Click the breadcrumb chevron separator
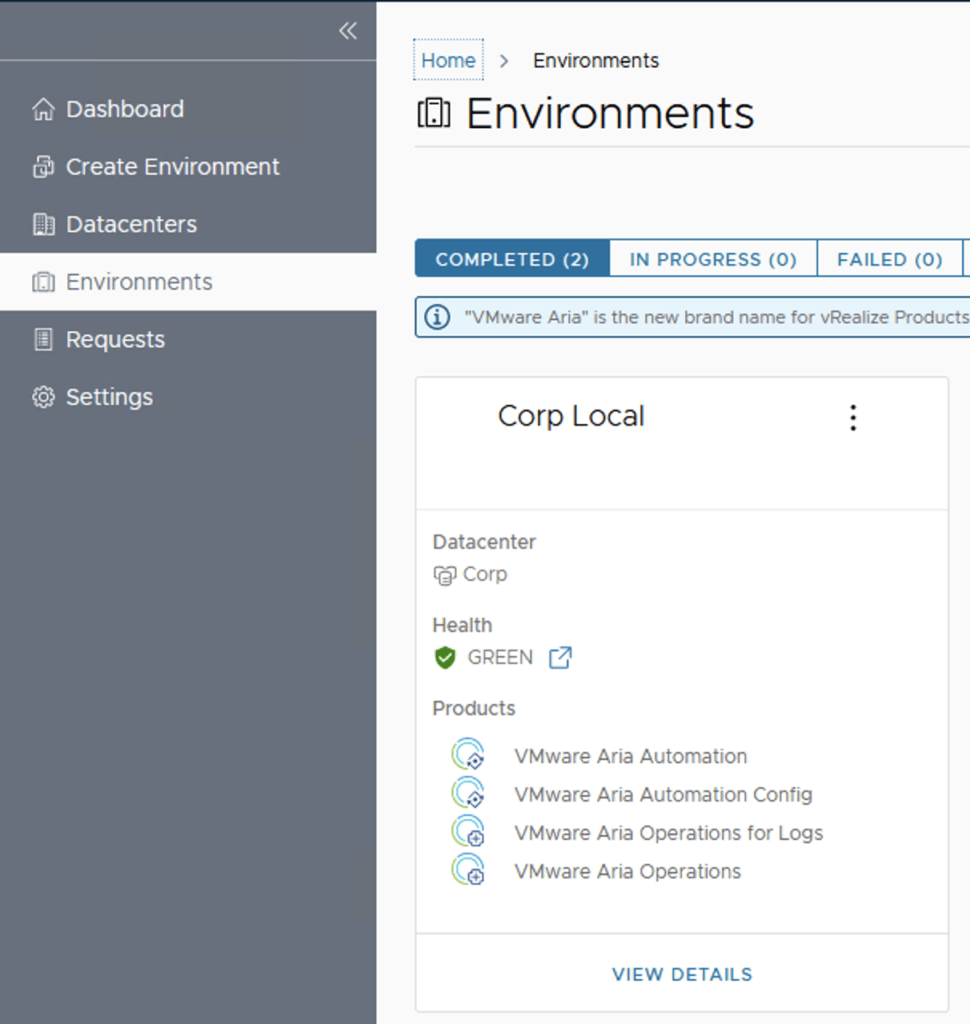Viewport: 970px width, 1024px height. click(x=504, y=61)
